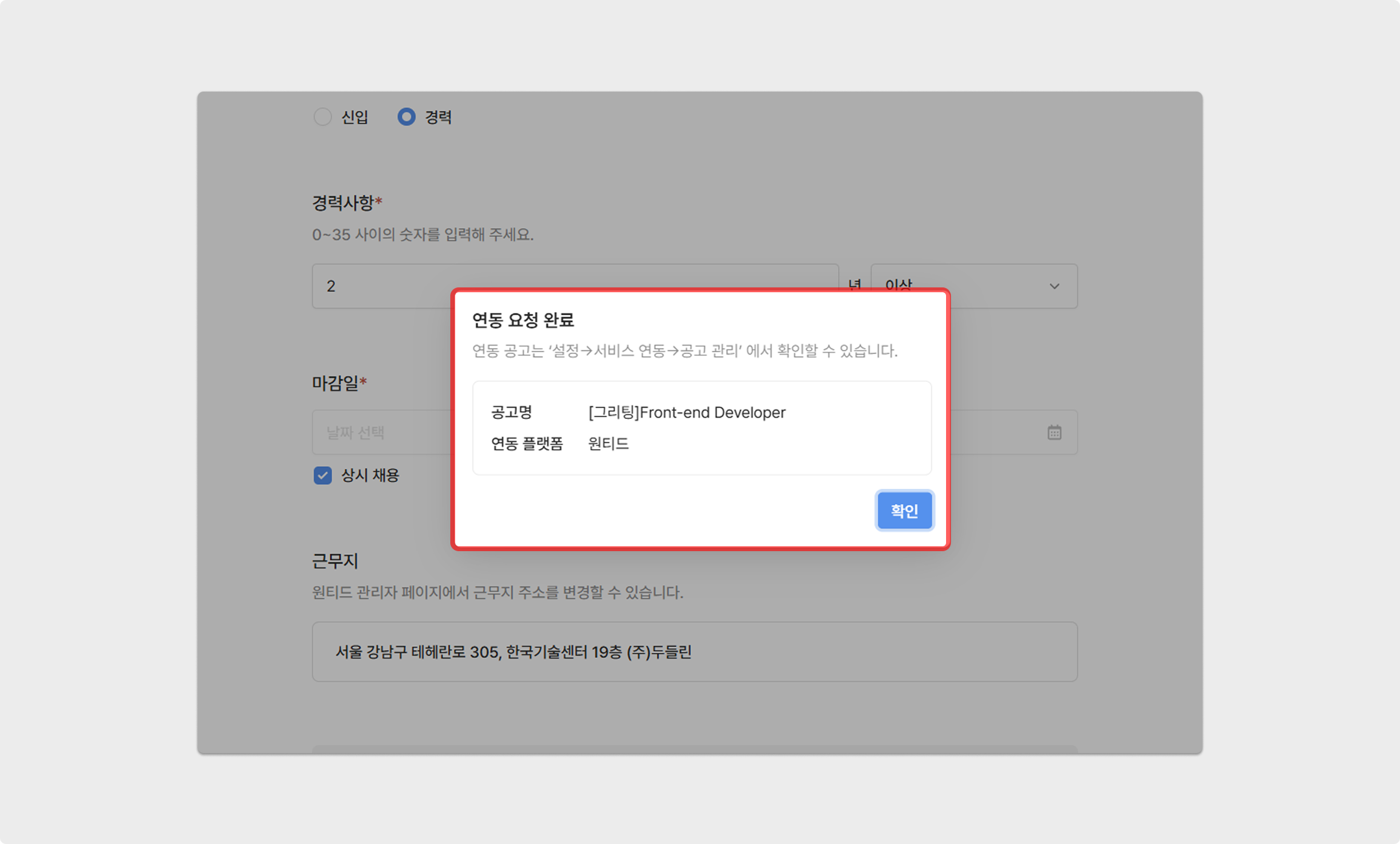This screenshot has width=1400, height=844.
Task: Click the 확인 button in the dialog
Action: click(904, 511)
